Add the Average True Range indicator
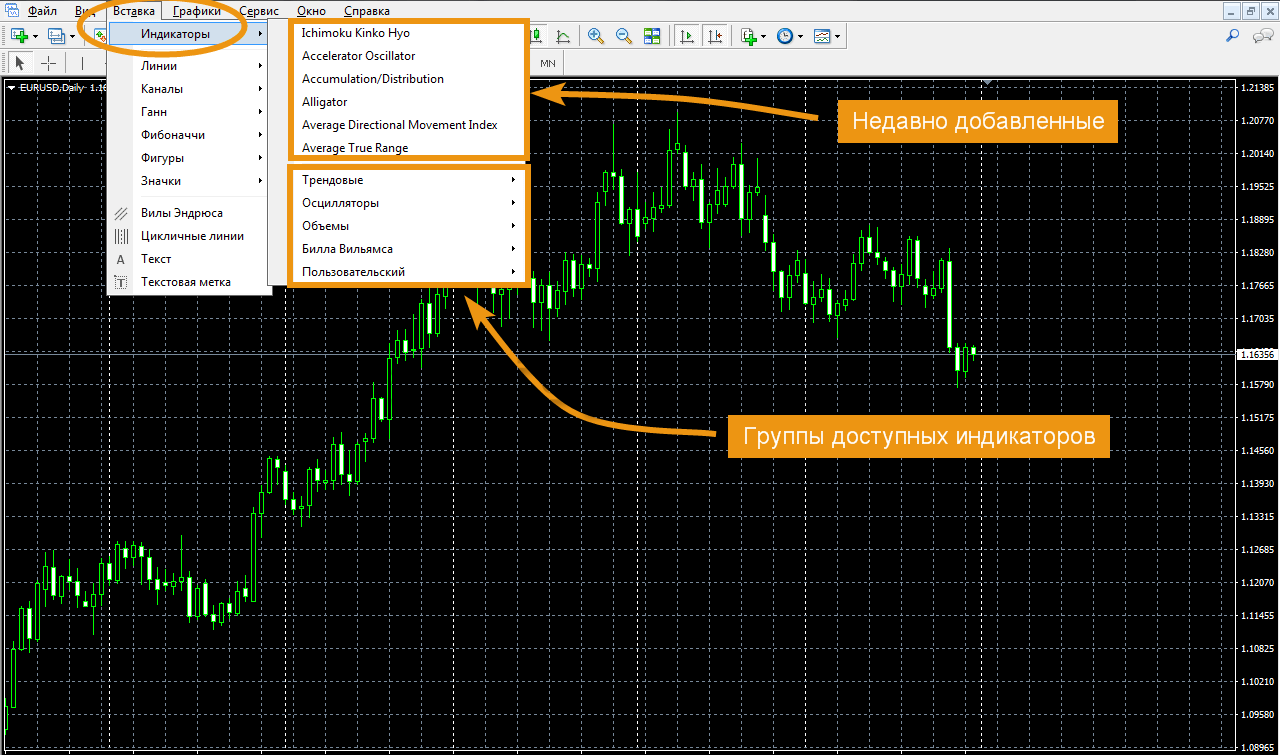The image size is (1280, 755). pos(355,148)
